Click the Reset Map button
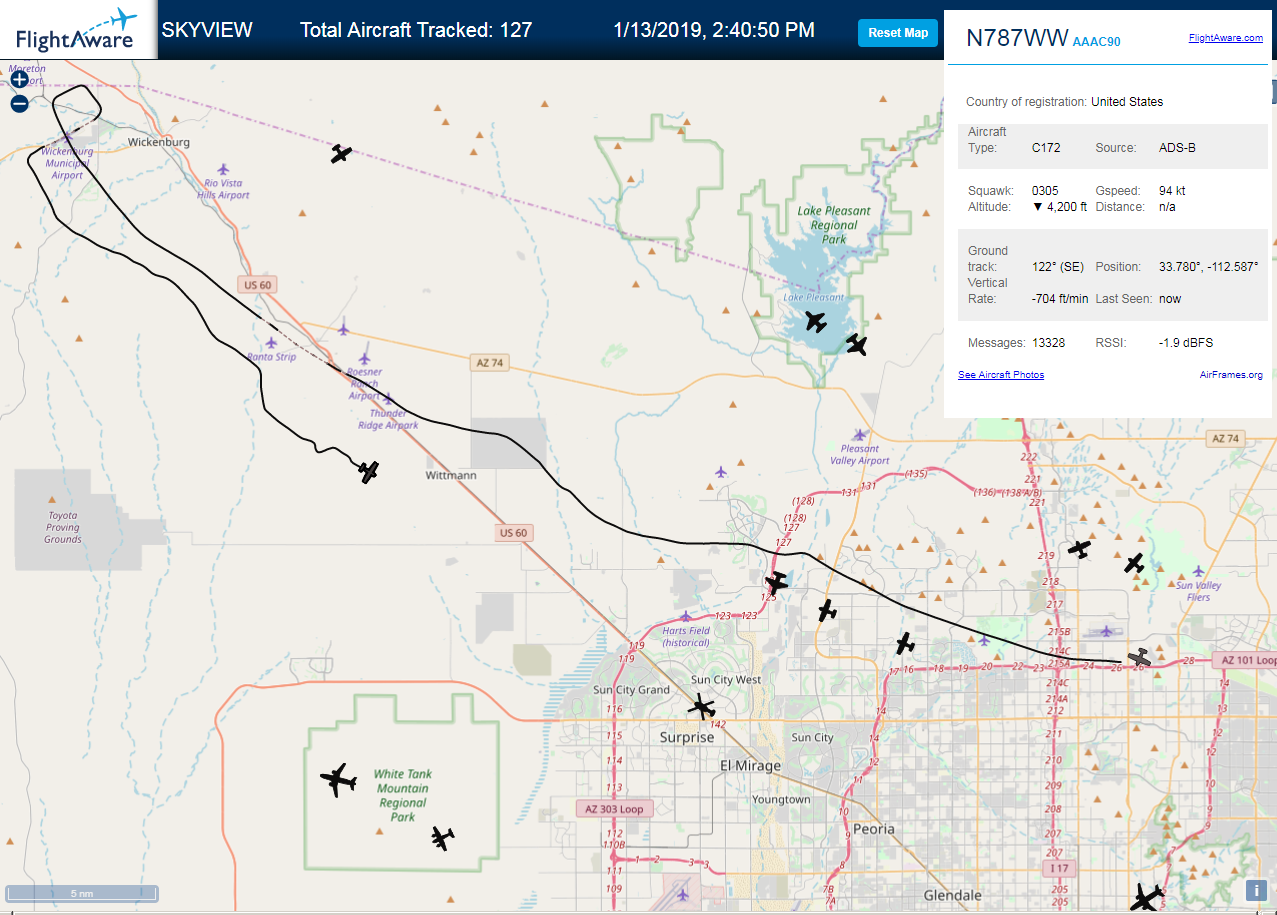Viewport: 1277px width, 915px height. pyautogui.click(x=898, y=33)
